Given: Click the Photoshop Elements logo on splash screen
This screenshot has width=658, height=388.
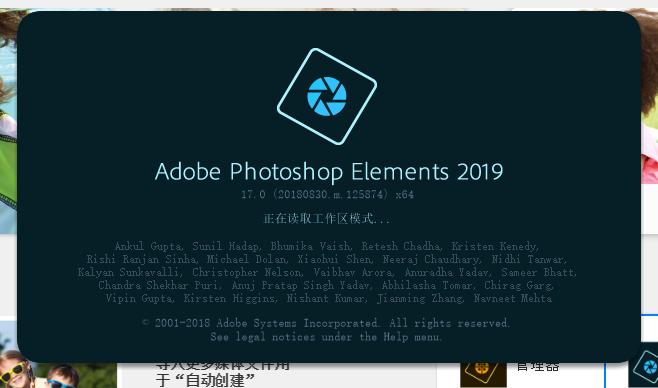Looking at the screenshot, I should 327,96.
